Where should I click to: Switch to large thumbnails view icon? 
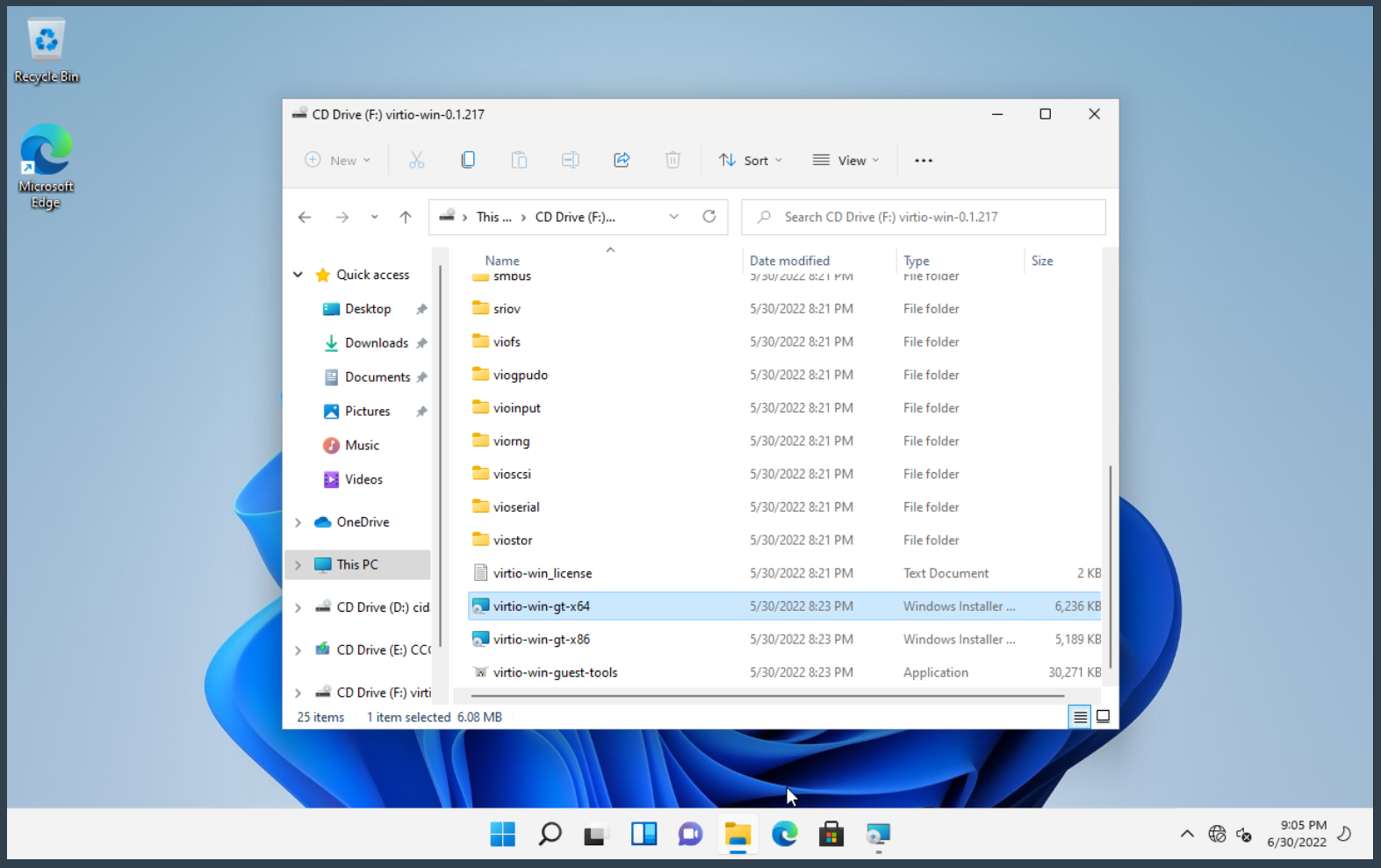pyautogui.click(x=1104, y=717)
